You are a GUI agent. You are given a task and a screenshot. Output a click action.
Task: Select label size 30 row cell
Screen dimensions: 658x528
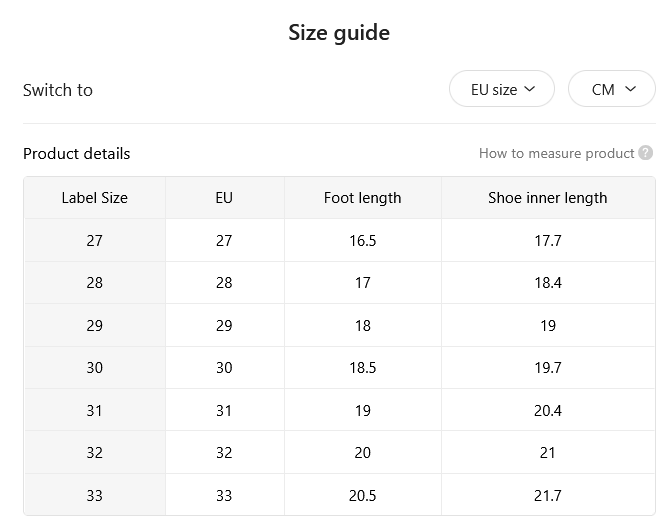pyautogui.click(x=94, y=368)
